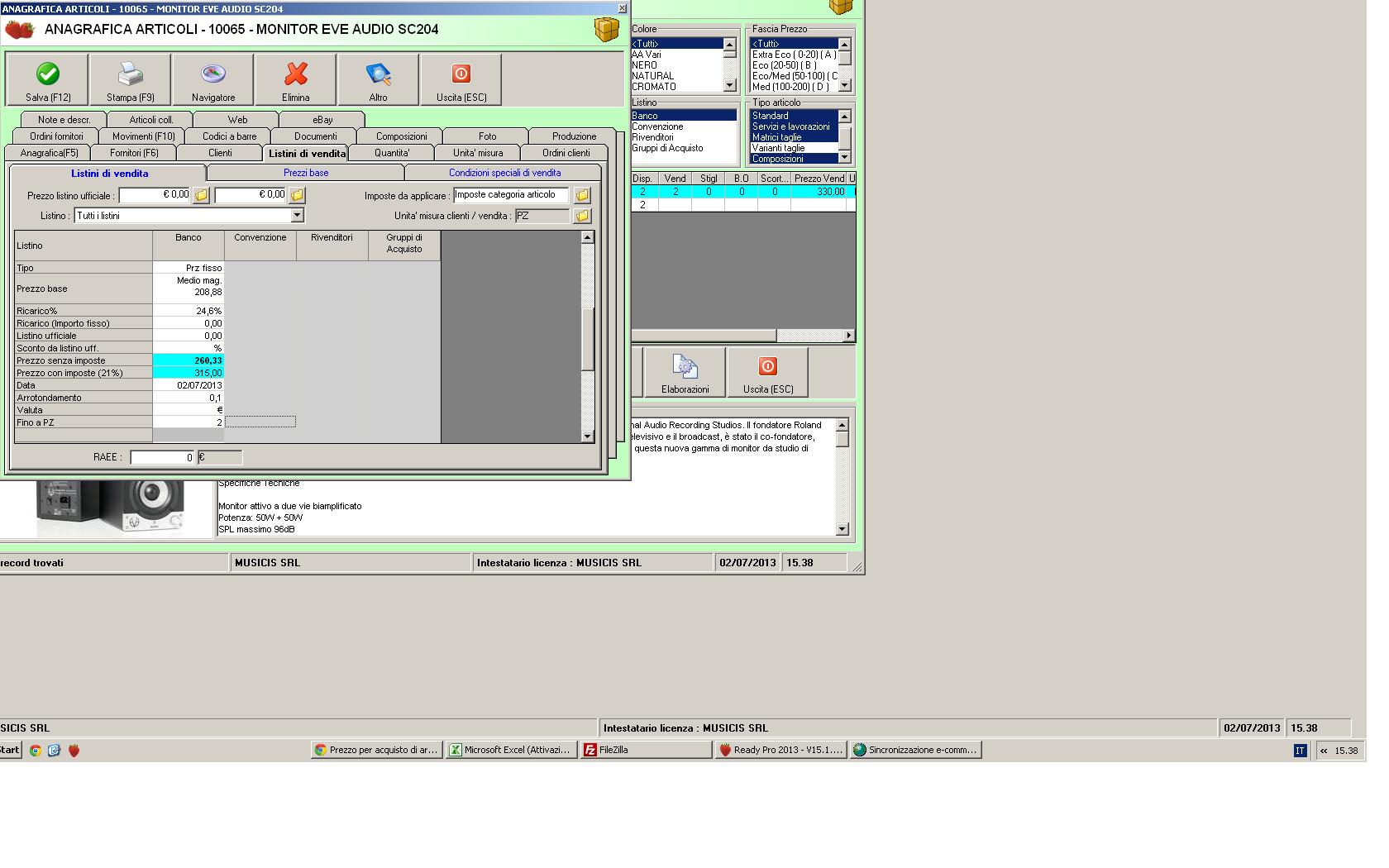This screenshot has height=868, width=1389.
Task: Click the Prezzo Vend column header
Action: point(819,179)
